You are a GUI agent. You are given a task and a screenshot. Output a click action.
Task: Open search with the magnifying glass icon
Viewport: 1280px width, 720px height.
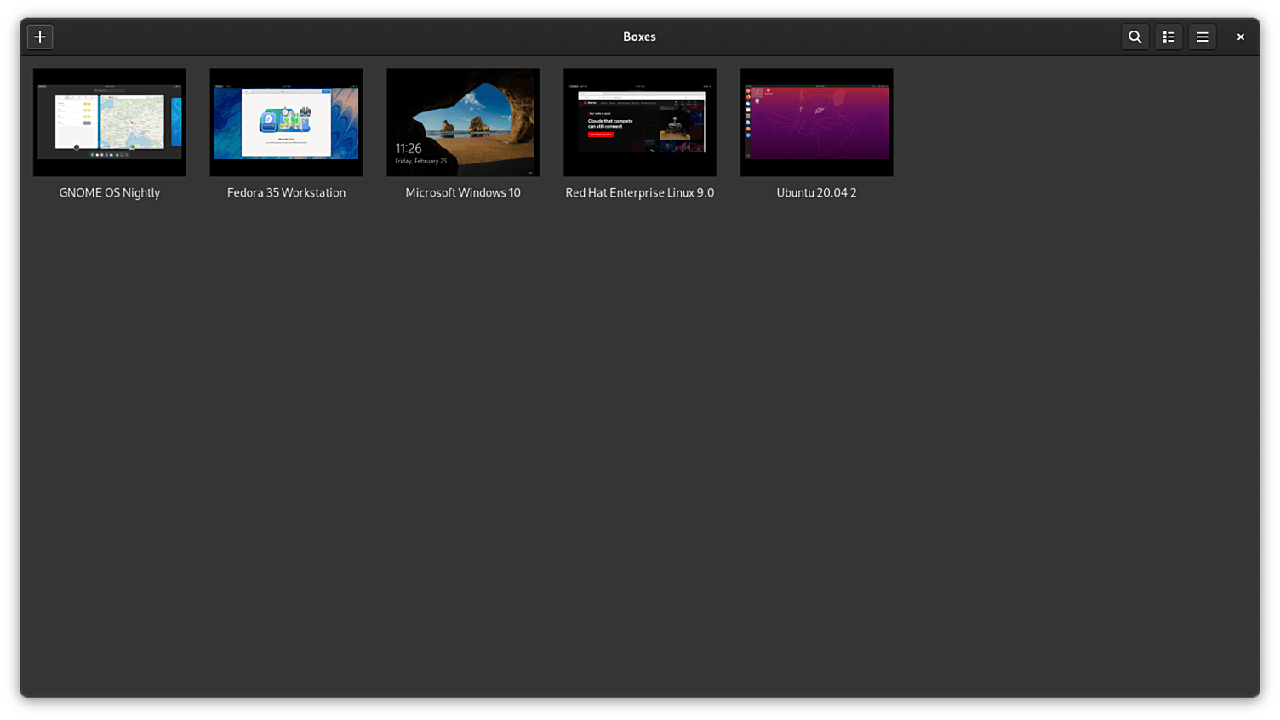click(1135, 37)
